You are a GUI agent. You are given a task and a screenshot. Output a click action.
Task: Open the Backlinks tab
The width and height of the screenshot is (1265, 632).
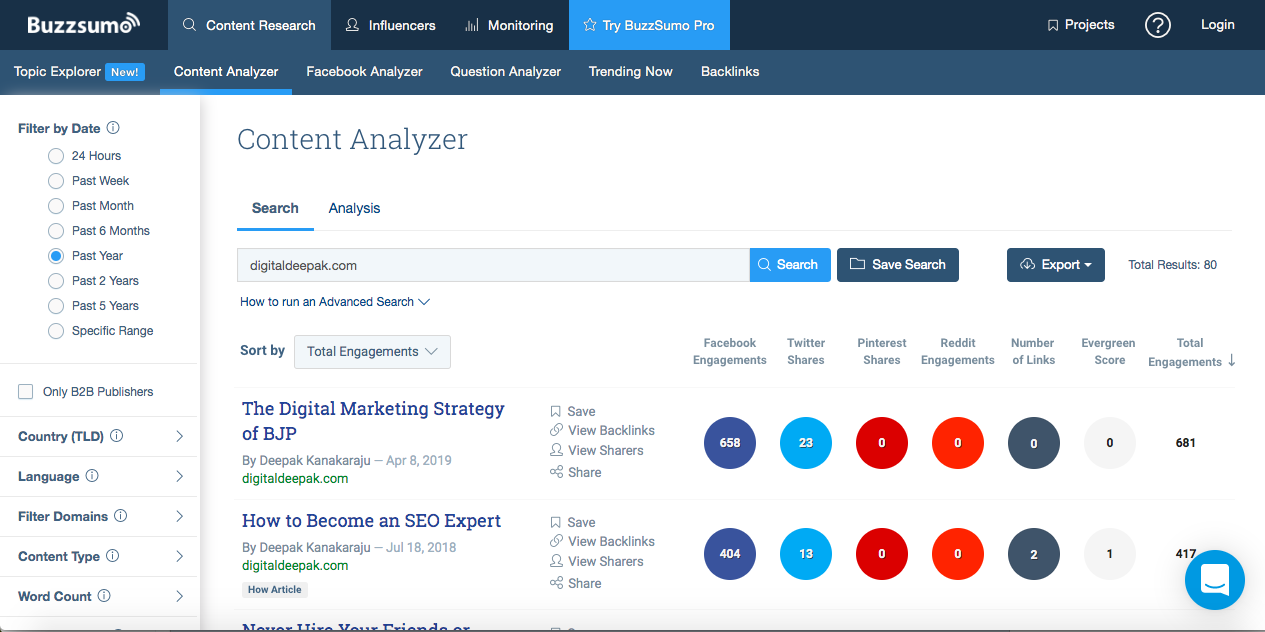(x=730, y=72)
